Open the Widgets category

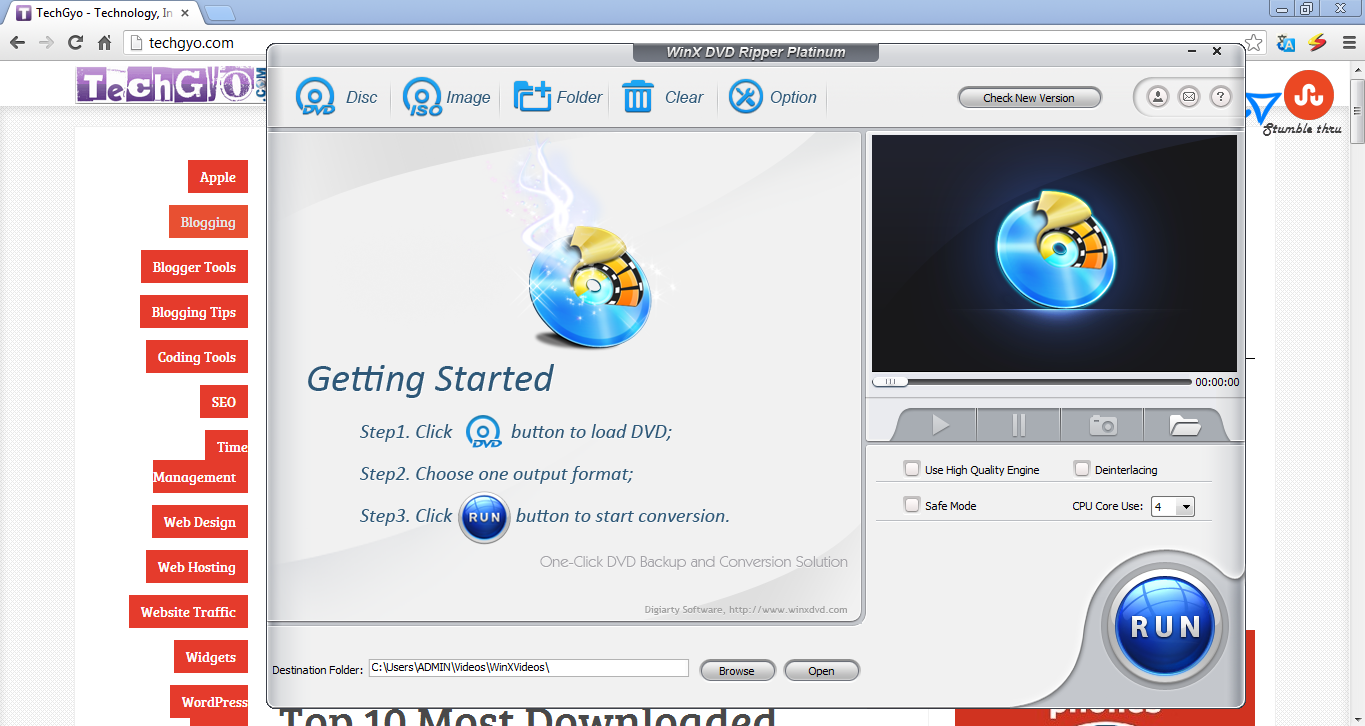point(211,657)
